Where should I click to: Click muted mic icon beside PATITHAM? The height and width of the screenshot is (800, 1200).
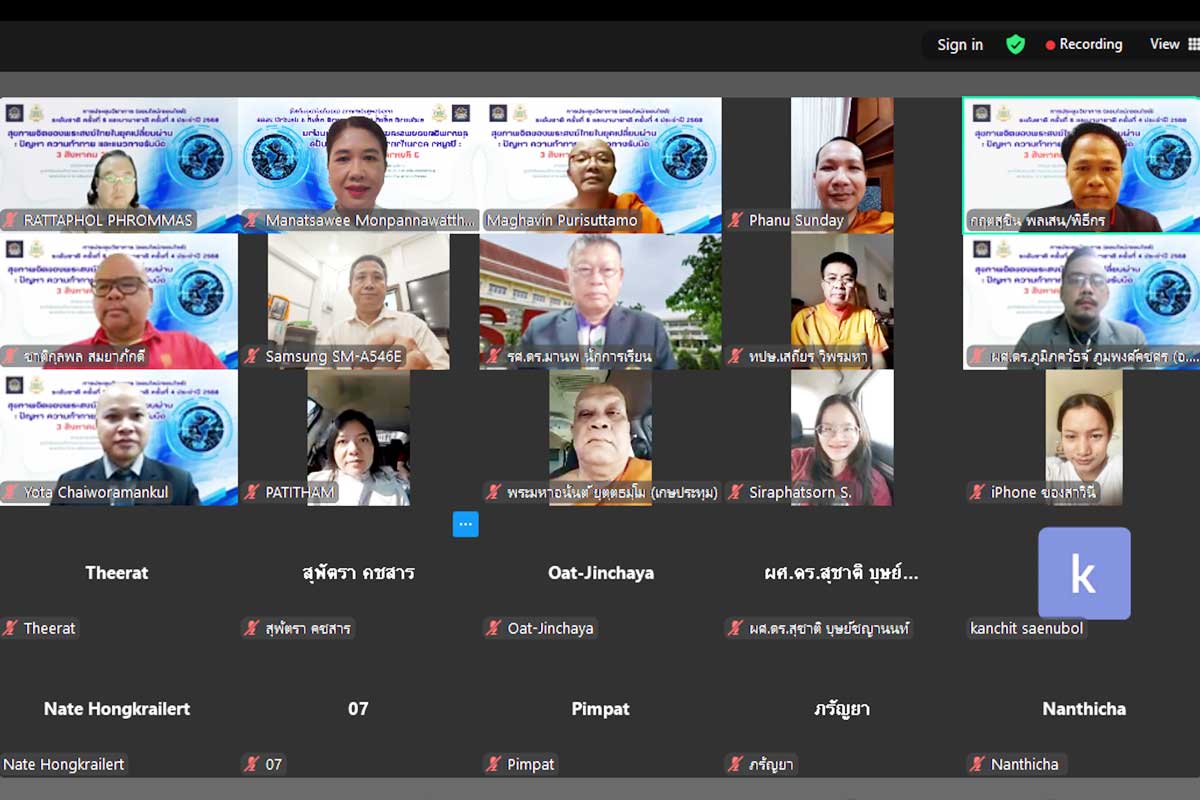[x=253, y=492]
